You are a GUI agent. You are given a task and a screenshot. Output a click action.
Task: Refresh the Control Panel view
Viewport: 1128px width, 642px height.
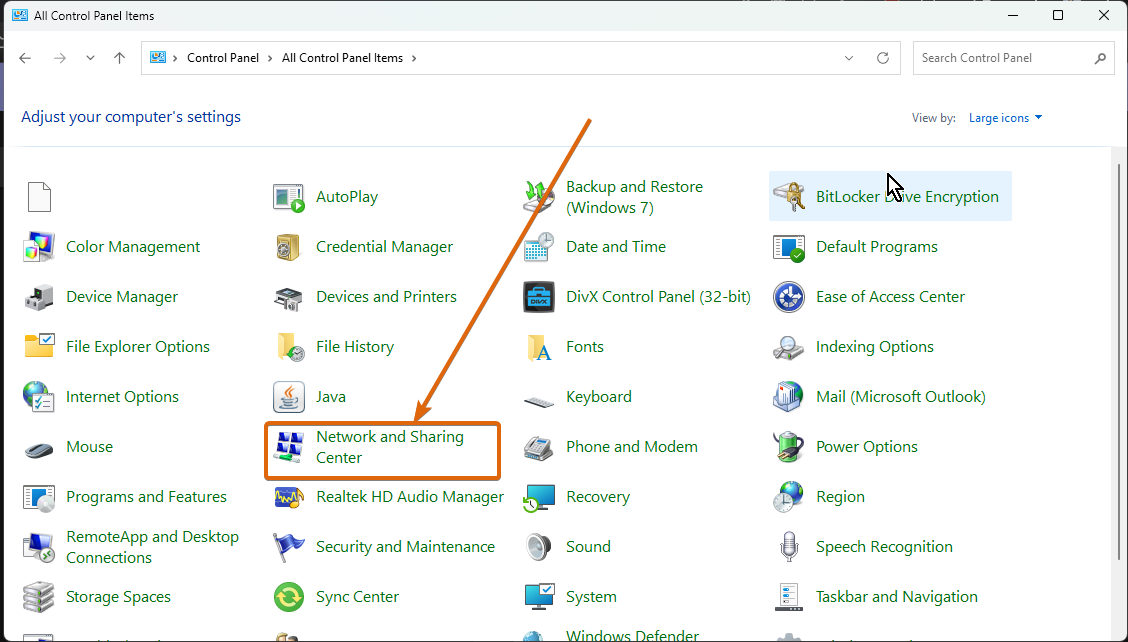point(883,58)
